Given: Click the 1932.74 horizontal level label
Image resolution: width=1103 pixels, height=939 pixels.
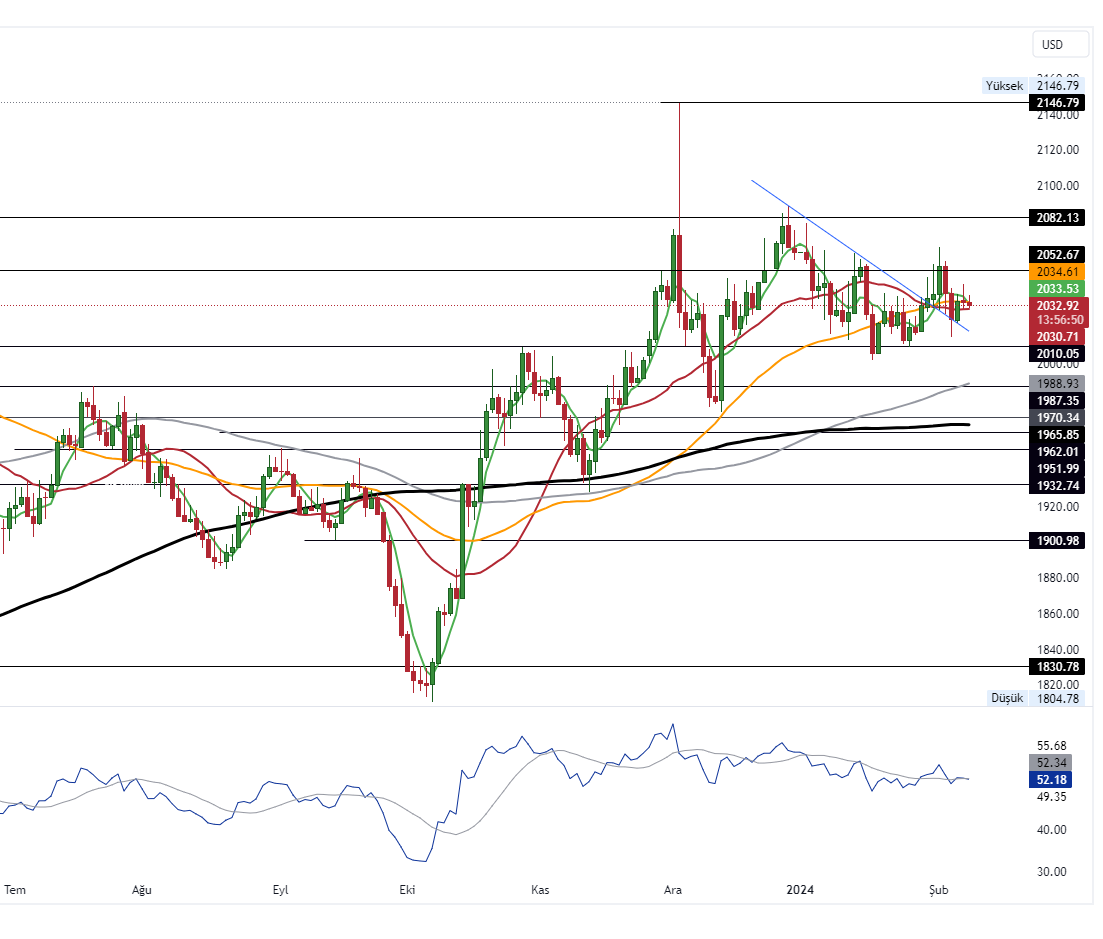Looking at the screenshot, I should point(1057,485).
